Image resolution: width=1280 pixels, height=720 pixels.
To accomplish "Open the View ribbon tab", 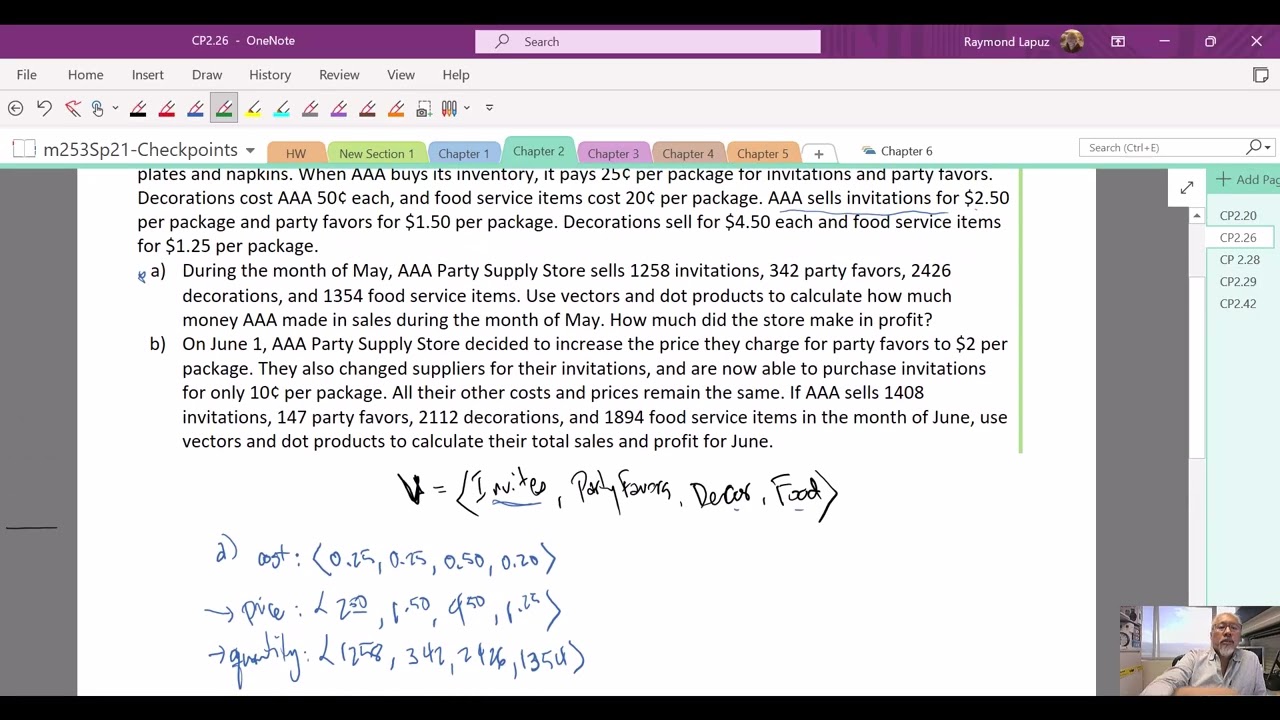I will coord(401,75).
